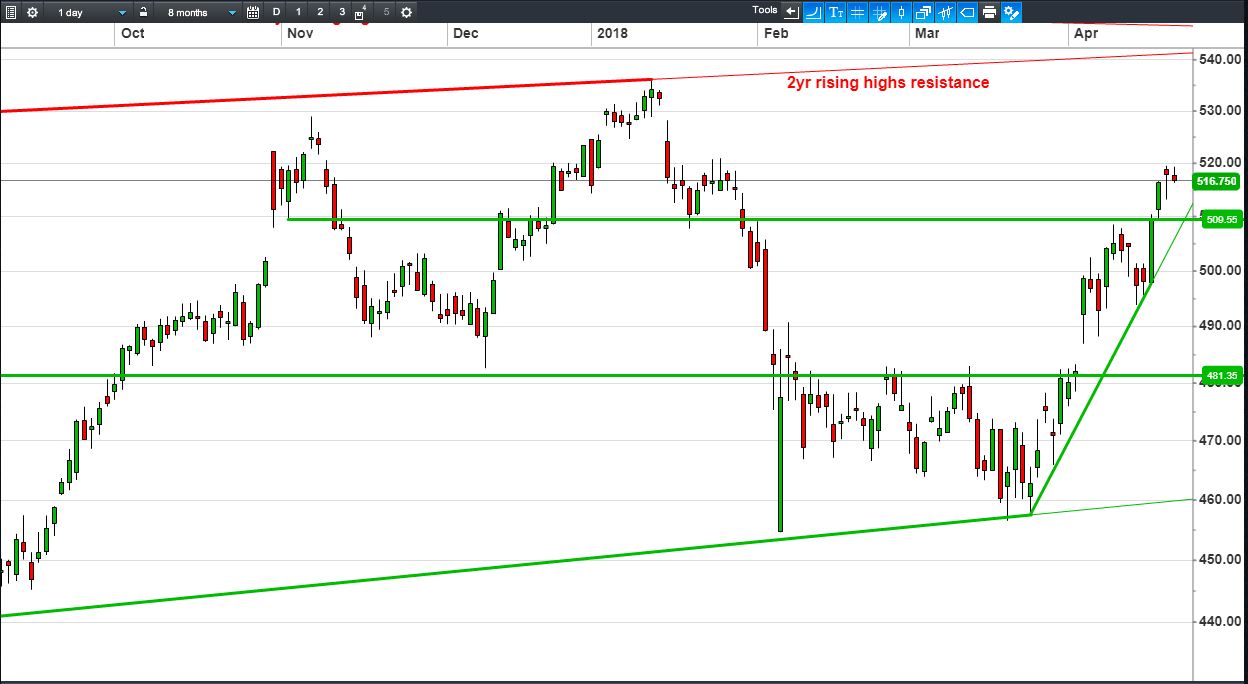Screen dimensions: 1248x684
Task: Select the grid color picker tool
Action: (879, 12)
